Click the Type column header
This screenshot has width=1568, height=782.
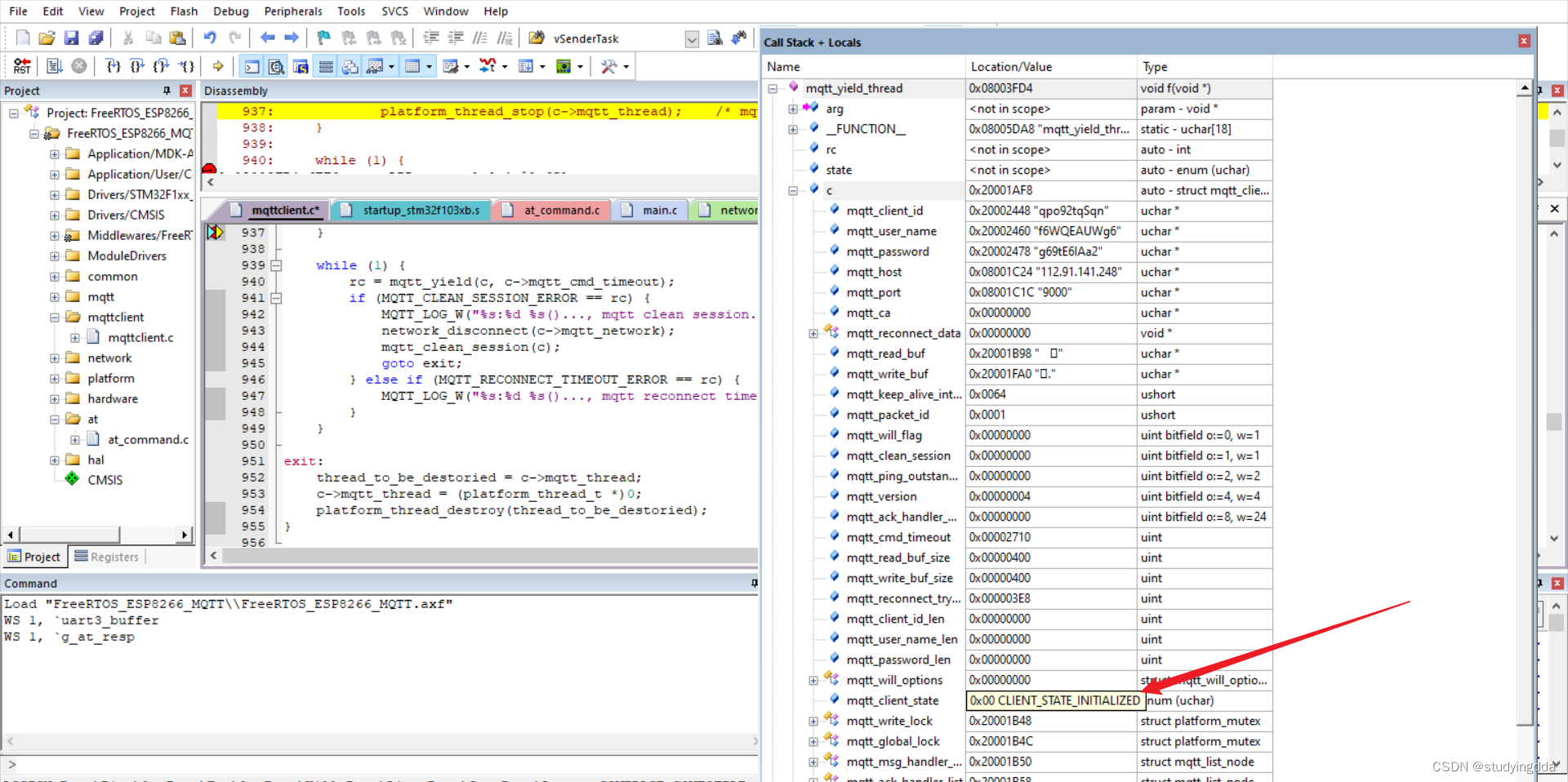pos(1205,67)
